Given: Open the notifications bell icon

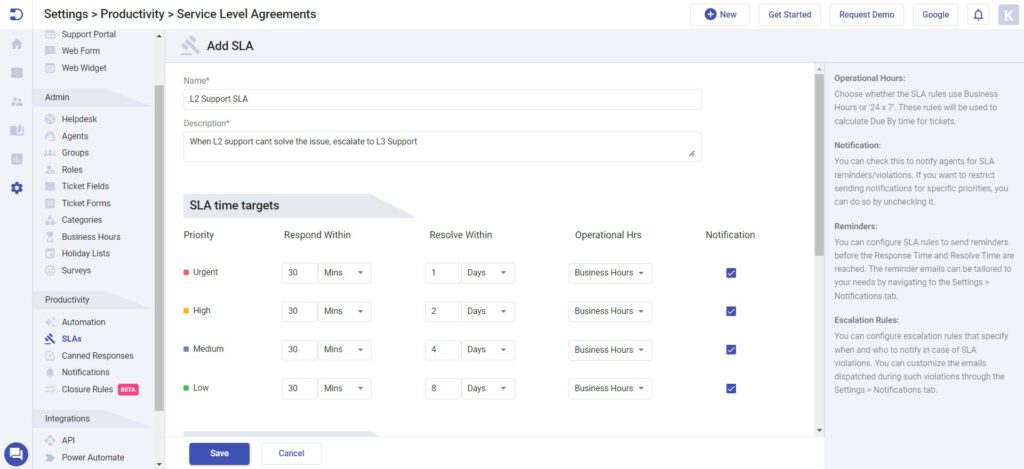Looking at the screenshot, I should point(978,14).
